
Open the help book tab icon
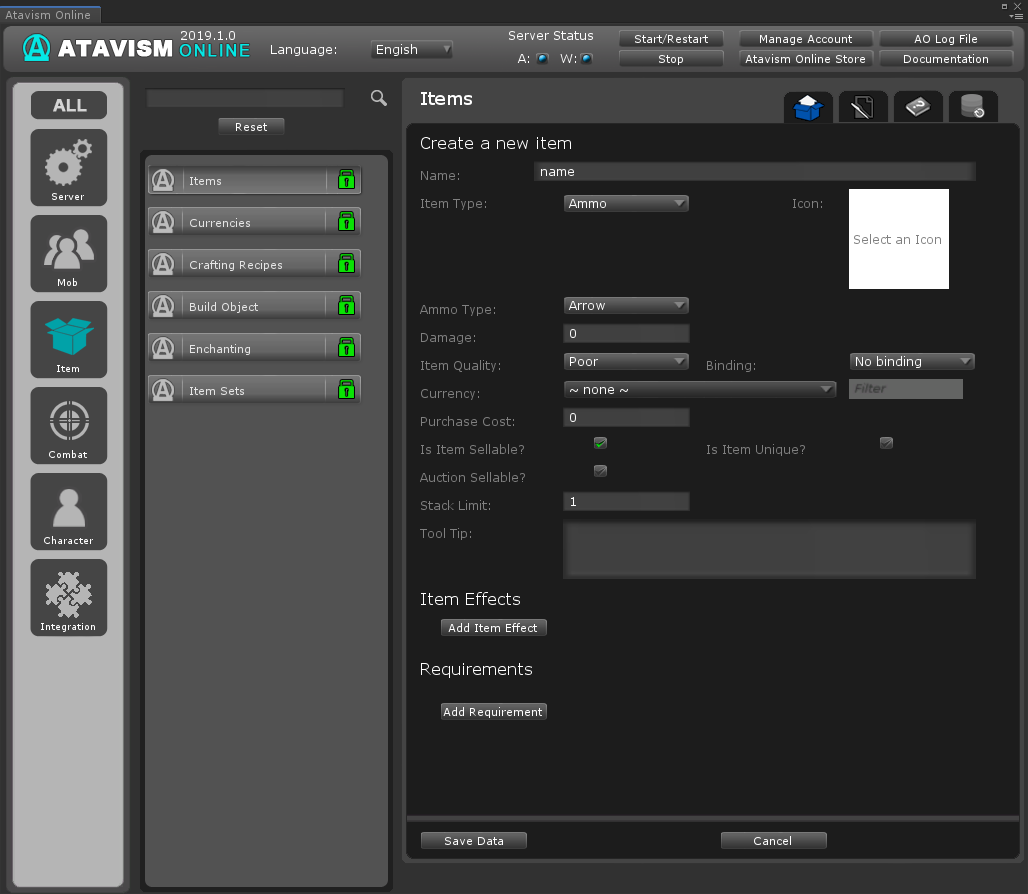(917, 106)
